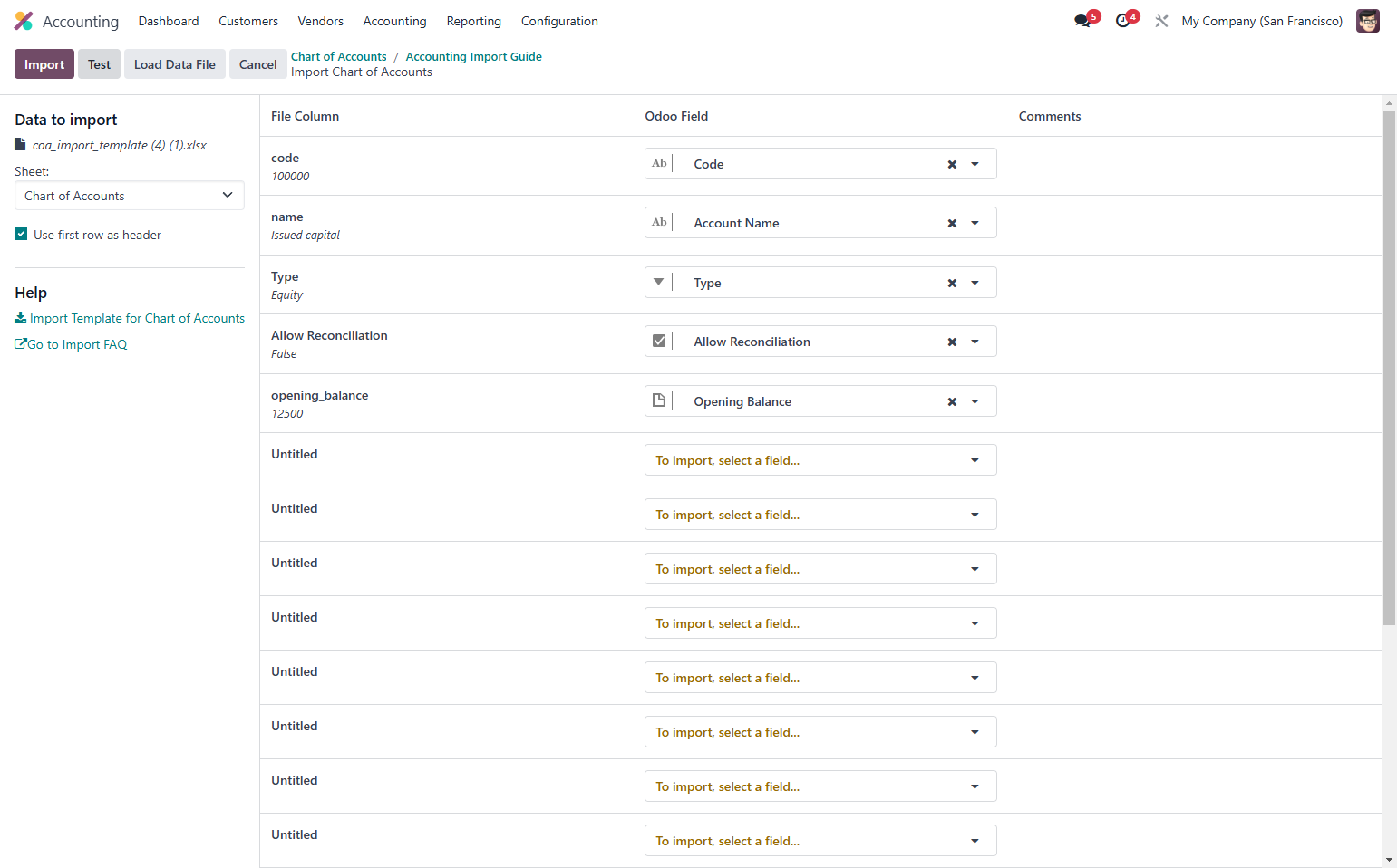Open the activities clock icon
The height and width of the screenshot is (868, 1397).
point(1123,21)
